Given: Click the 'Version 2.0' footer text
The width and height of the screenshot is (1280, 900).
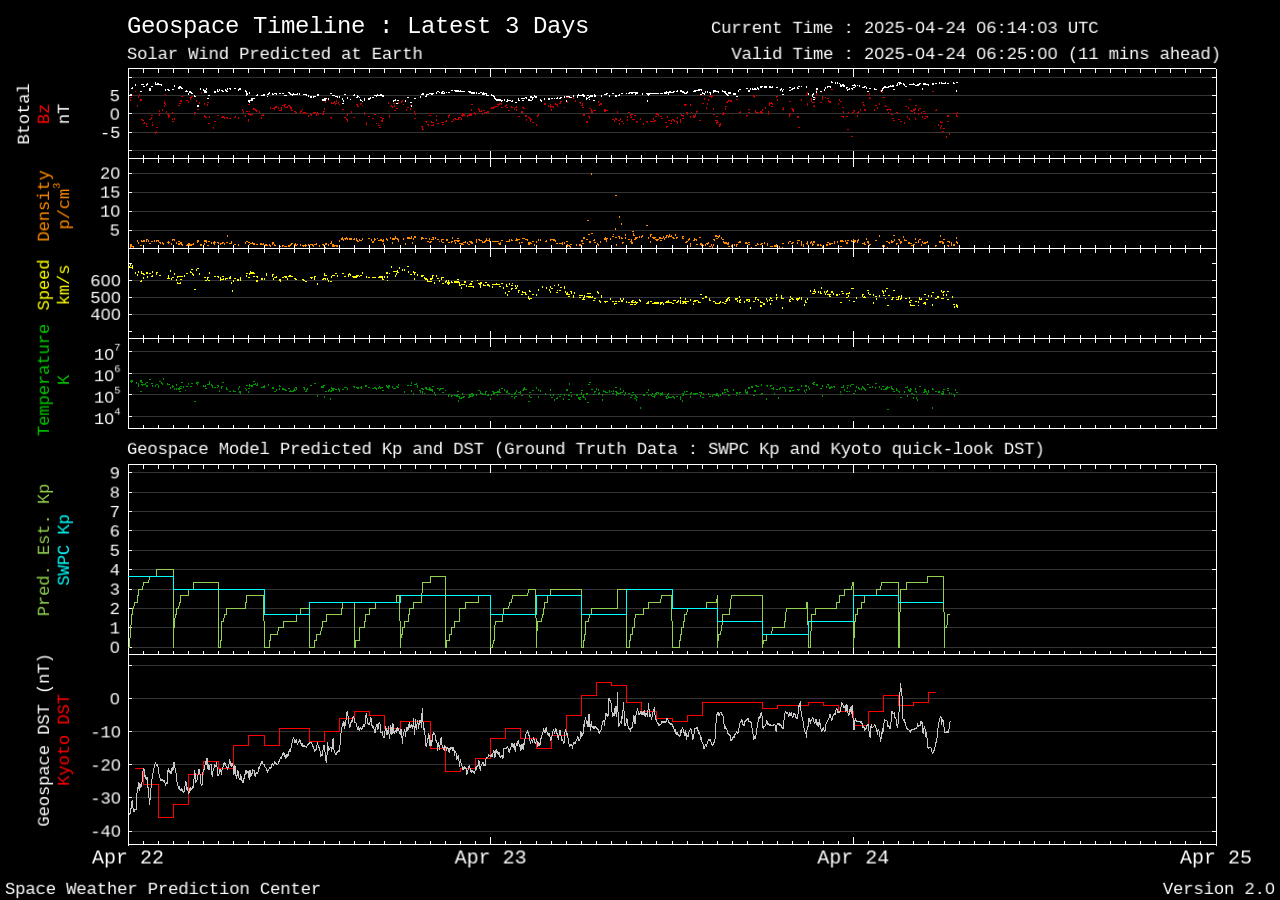Looking at the screenshot, I should coord(1219,889).
